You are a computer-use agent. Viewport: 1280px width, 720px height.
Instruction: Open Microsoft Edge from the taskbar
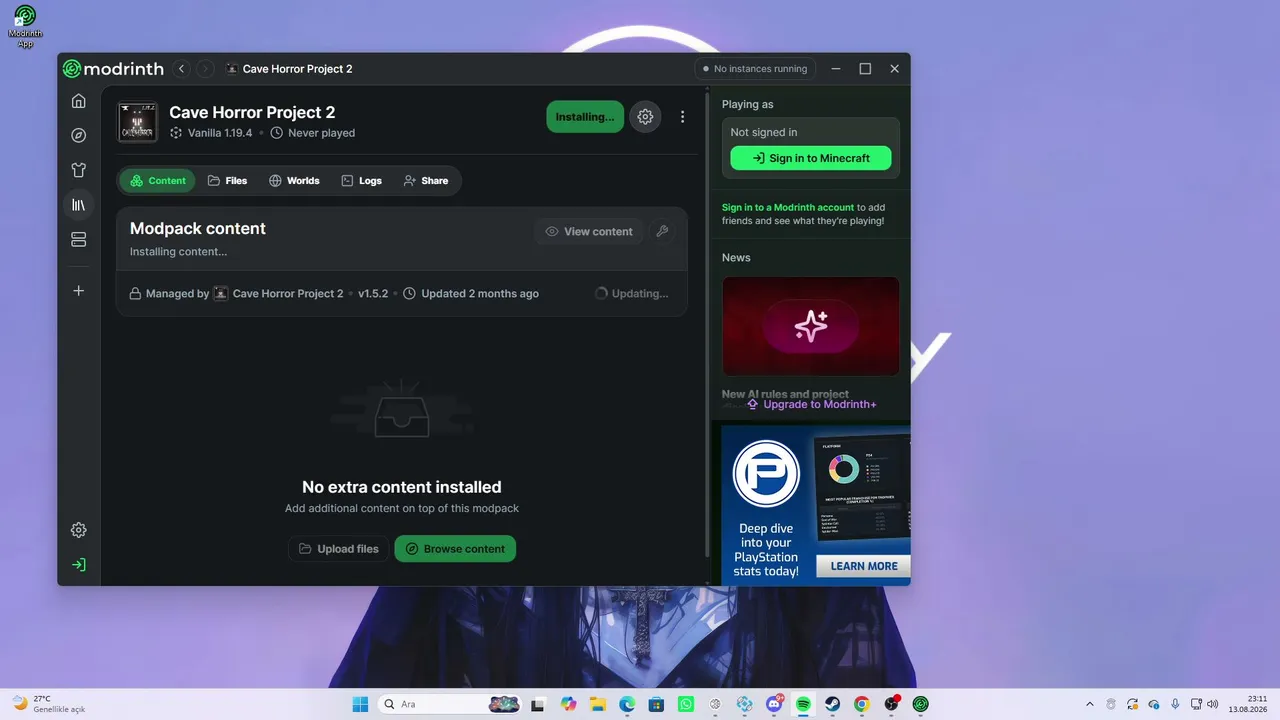[627, 704]
